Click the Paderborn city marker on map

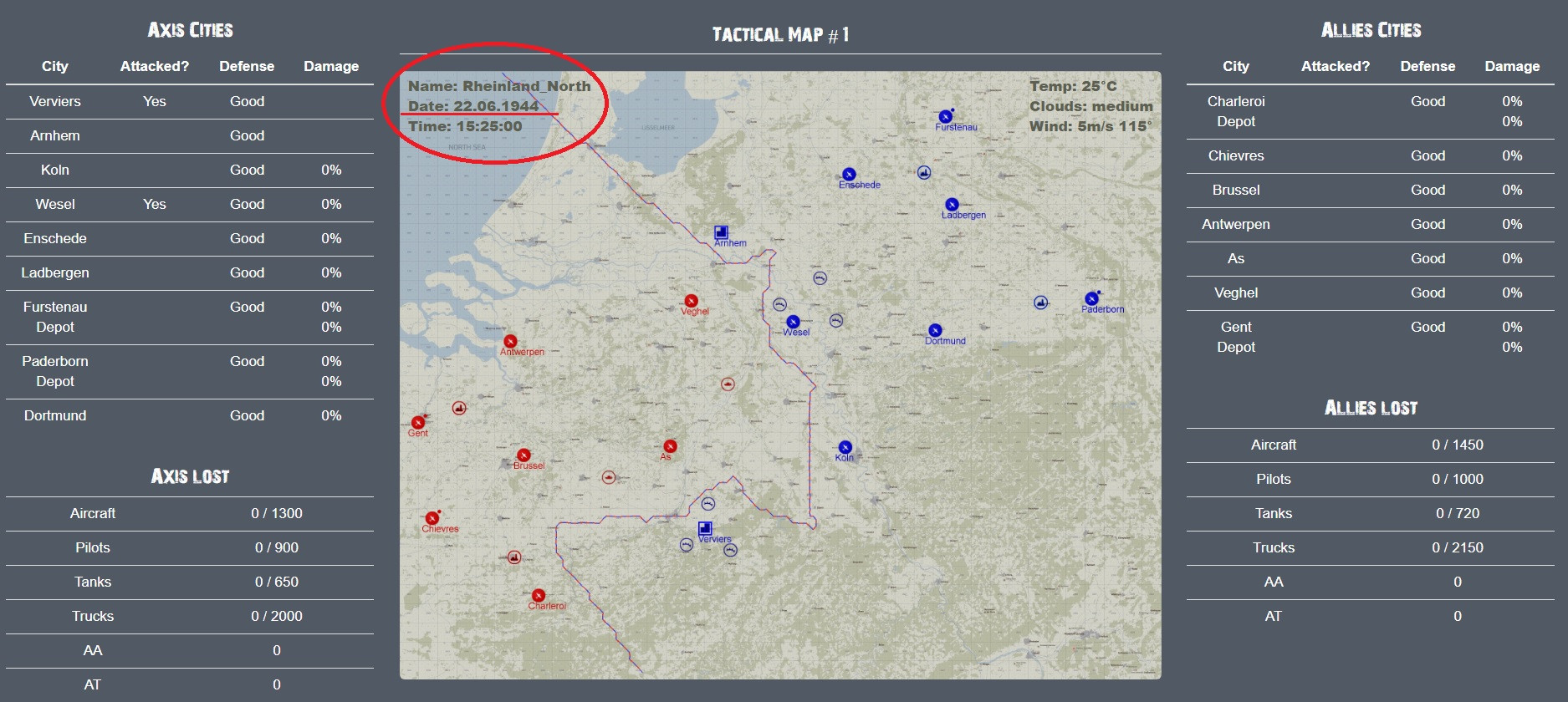click(x=1091, y=298)
